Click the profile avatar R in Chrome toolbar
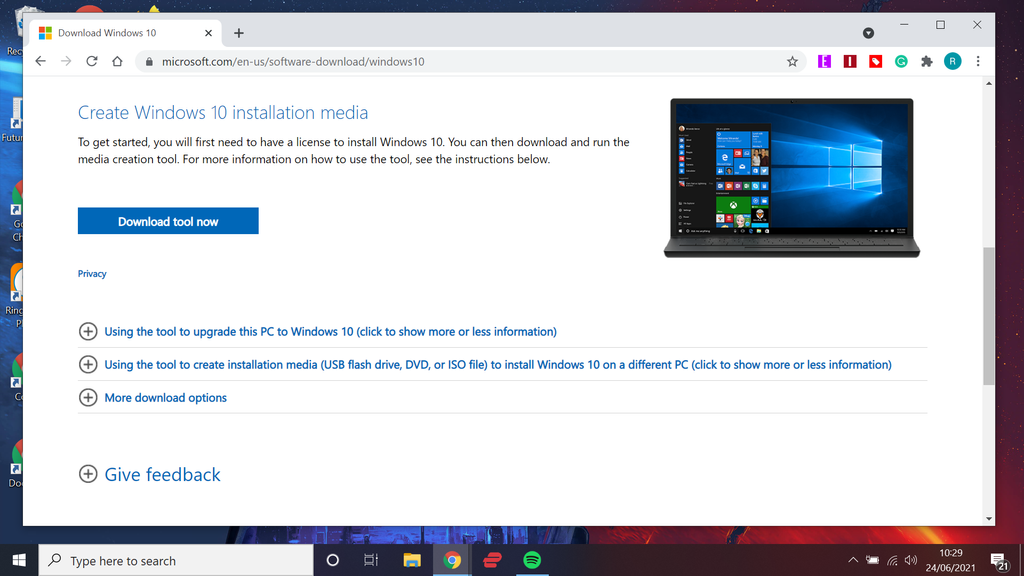The image size is (1024, 576). 951,61
